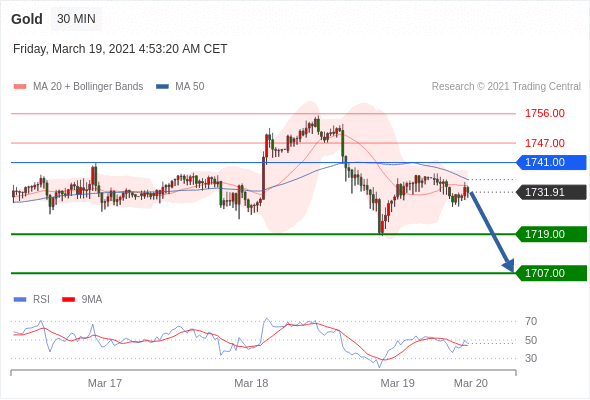The height and width of the screenshot is (400, 590).
Task: Select the chart date line 'Friday, March 19, 2021 4:53:20 AM CET'
Action: [x=120, y=49]
